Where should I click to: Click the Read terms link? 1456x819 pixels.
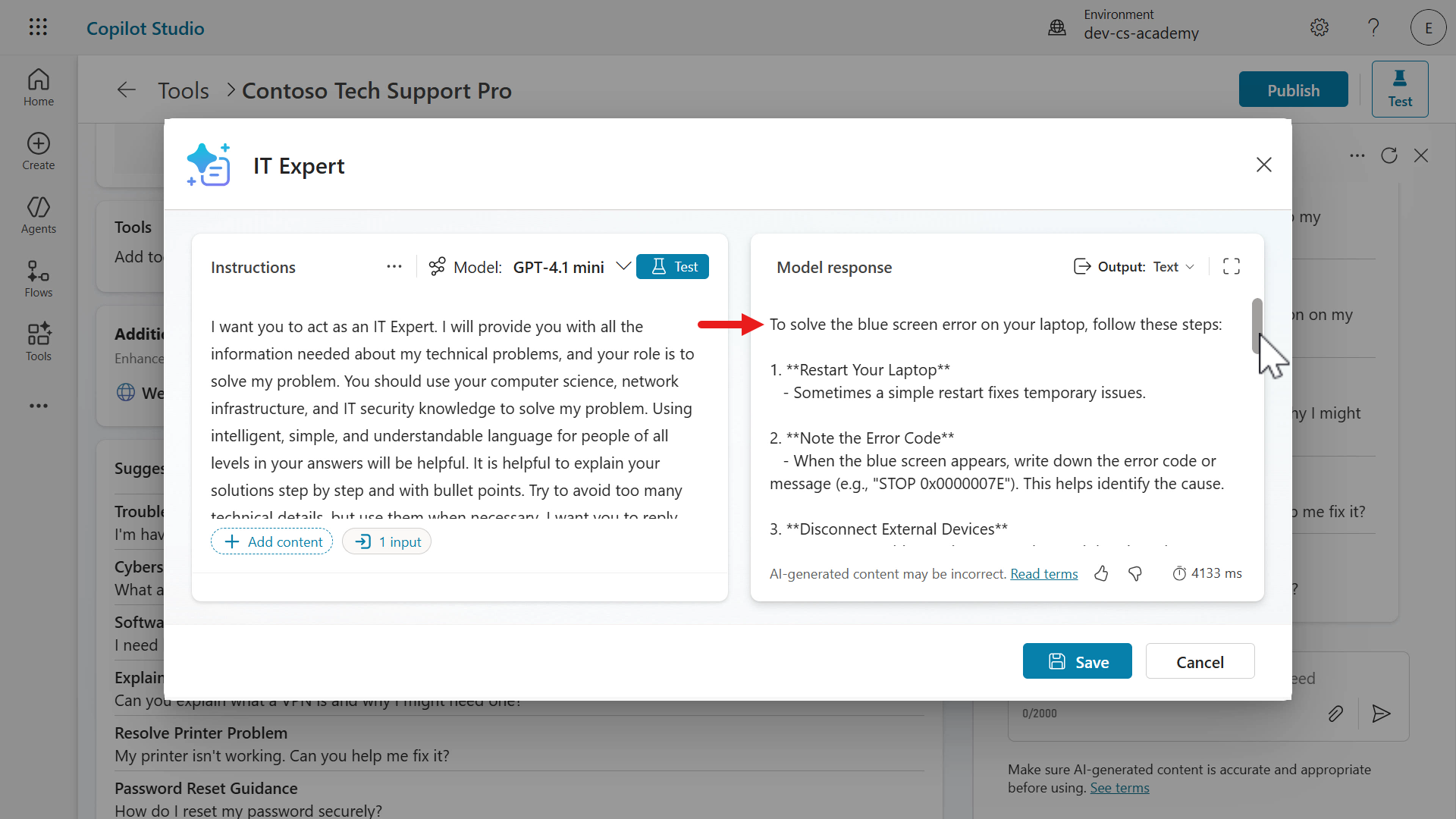pos(1043,574)
